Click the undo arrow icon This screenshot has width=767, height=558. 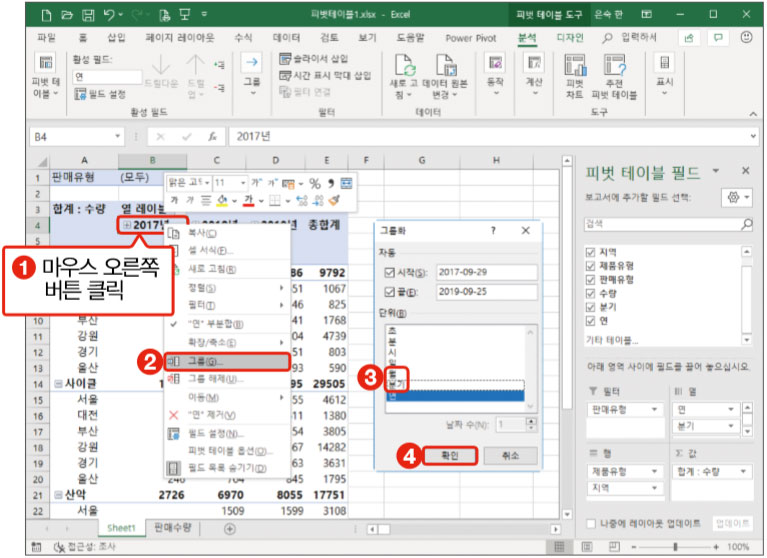(x=109, y=15)
